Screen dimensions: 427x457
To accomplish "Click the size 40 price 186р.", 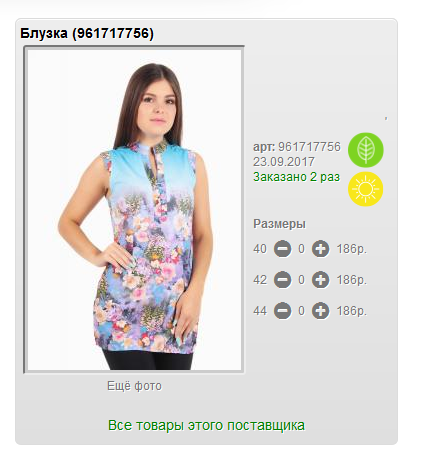I will coord(352,249).
